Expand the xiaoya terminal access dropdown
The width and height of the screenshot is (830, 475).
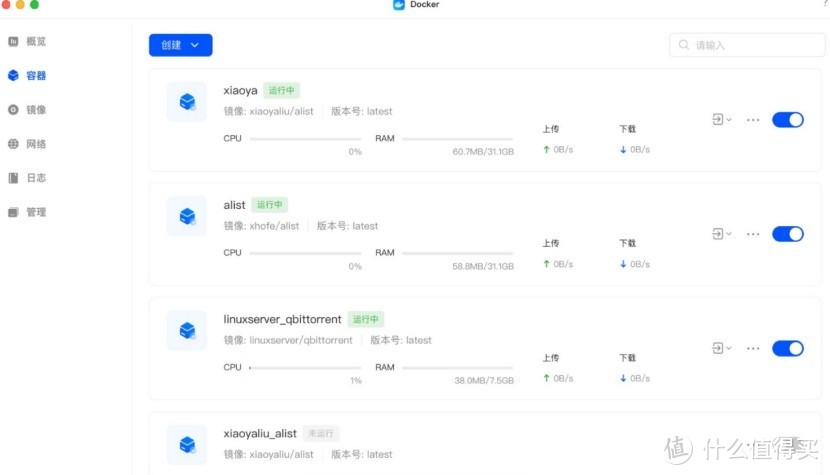coord(722,120)
